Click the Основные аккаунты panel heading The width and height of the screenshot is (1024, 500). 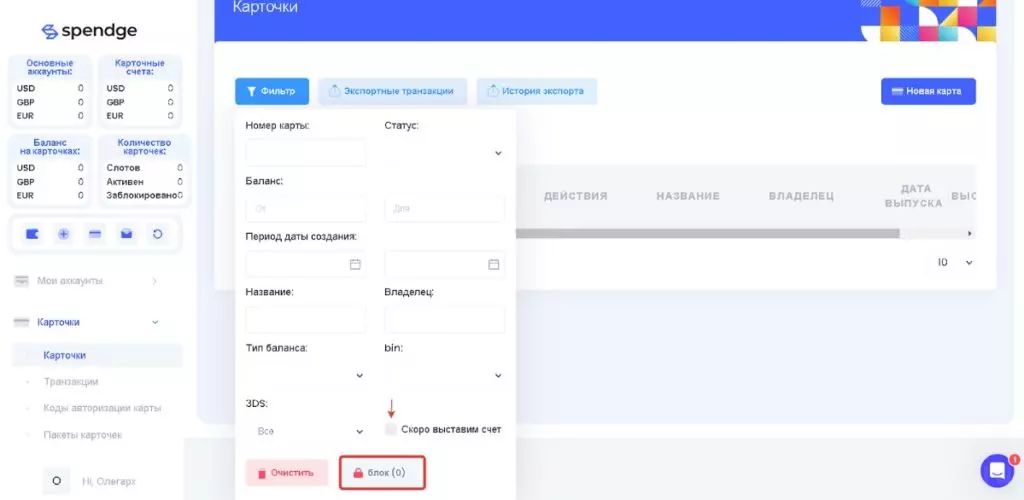pos(50,67)
